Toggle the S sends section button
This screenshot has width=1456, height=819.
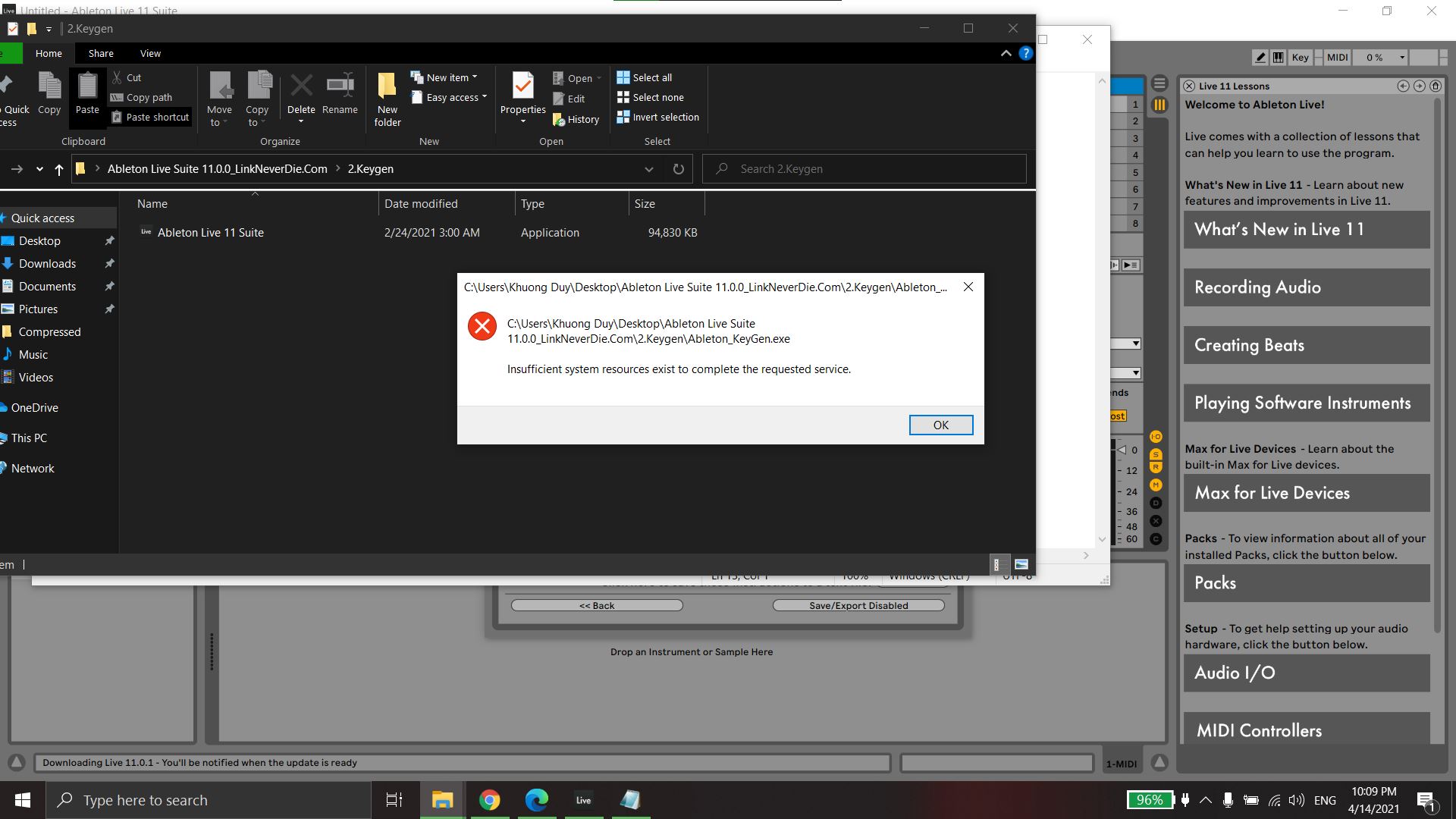[1156, 454]
